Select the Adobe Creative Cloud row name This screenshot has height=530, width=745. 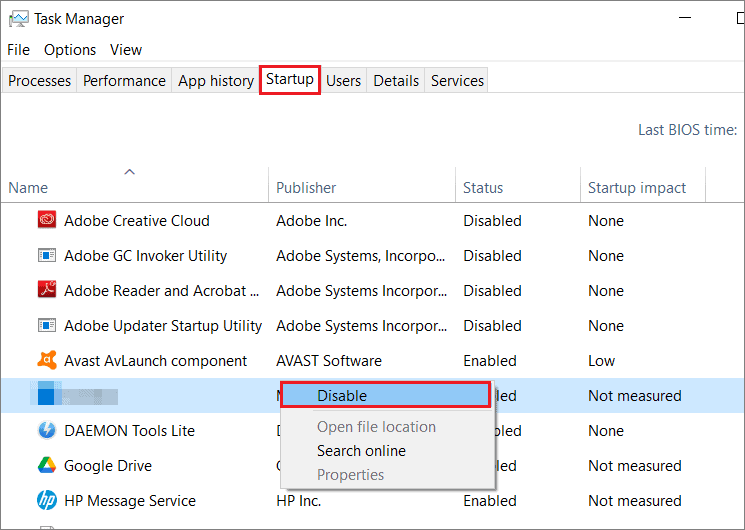point(137,221)
